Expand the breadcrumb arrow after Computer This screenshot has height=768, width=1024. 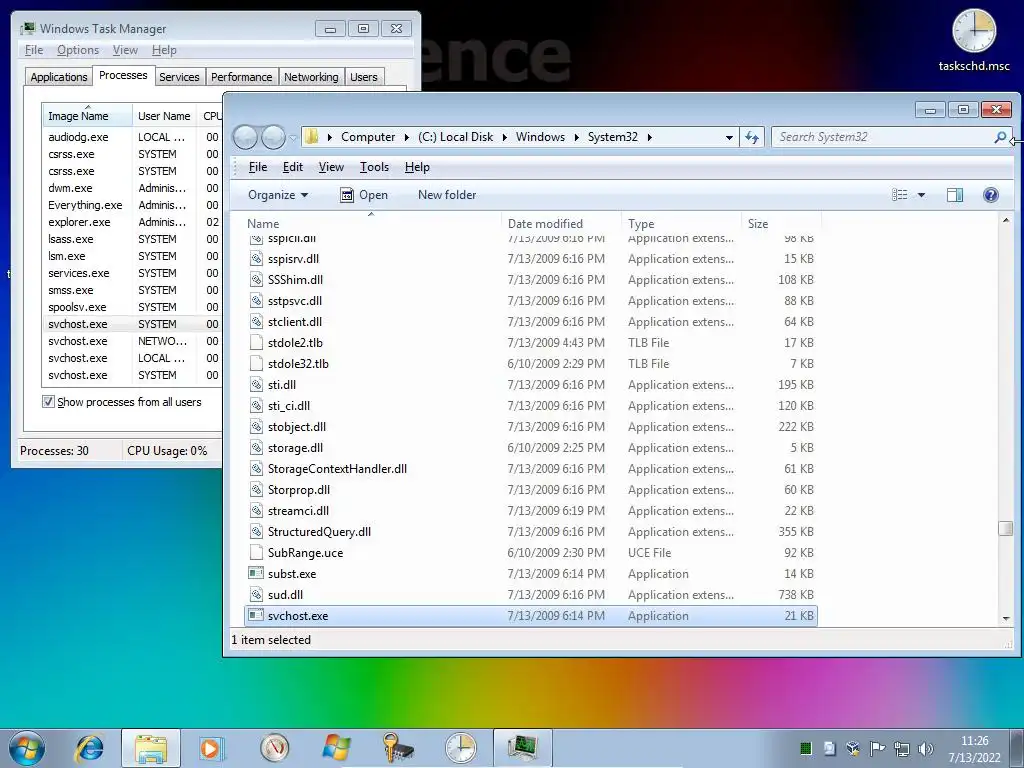click(x=407, y=137)
